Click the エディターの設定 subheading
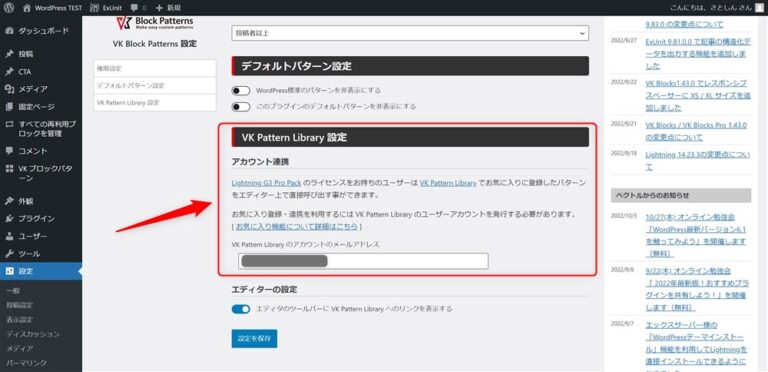 coord(264,289)
